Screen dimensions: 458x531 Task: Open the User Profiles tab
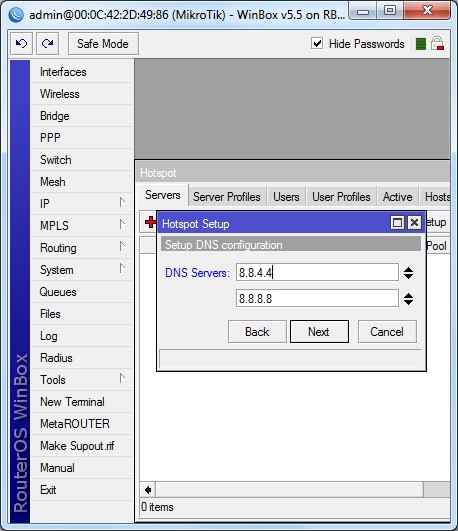point(341,197)
